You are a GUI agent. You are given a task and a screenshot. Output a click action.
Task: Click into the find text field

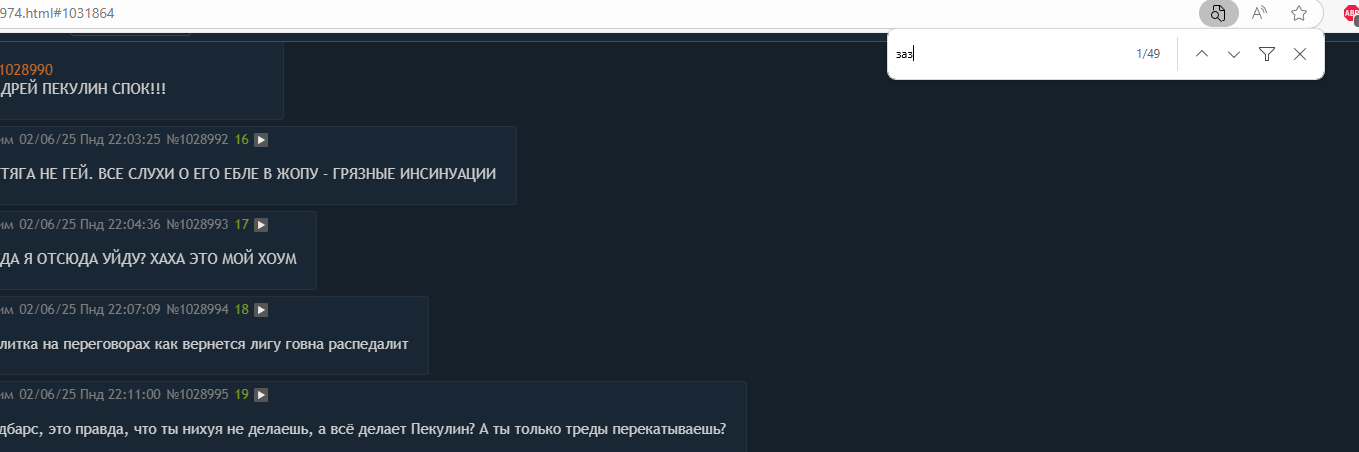click(1010, 54)
